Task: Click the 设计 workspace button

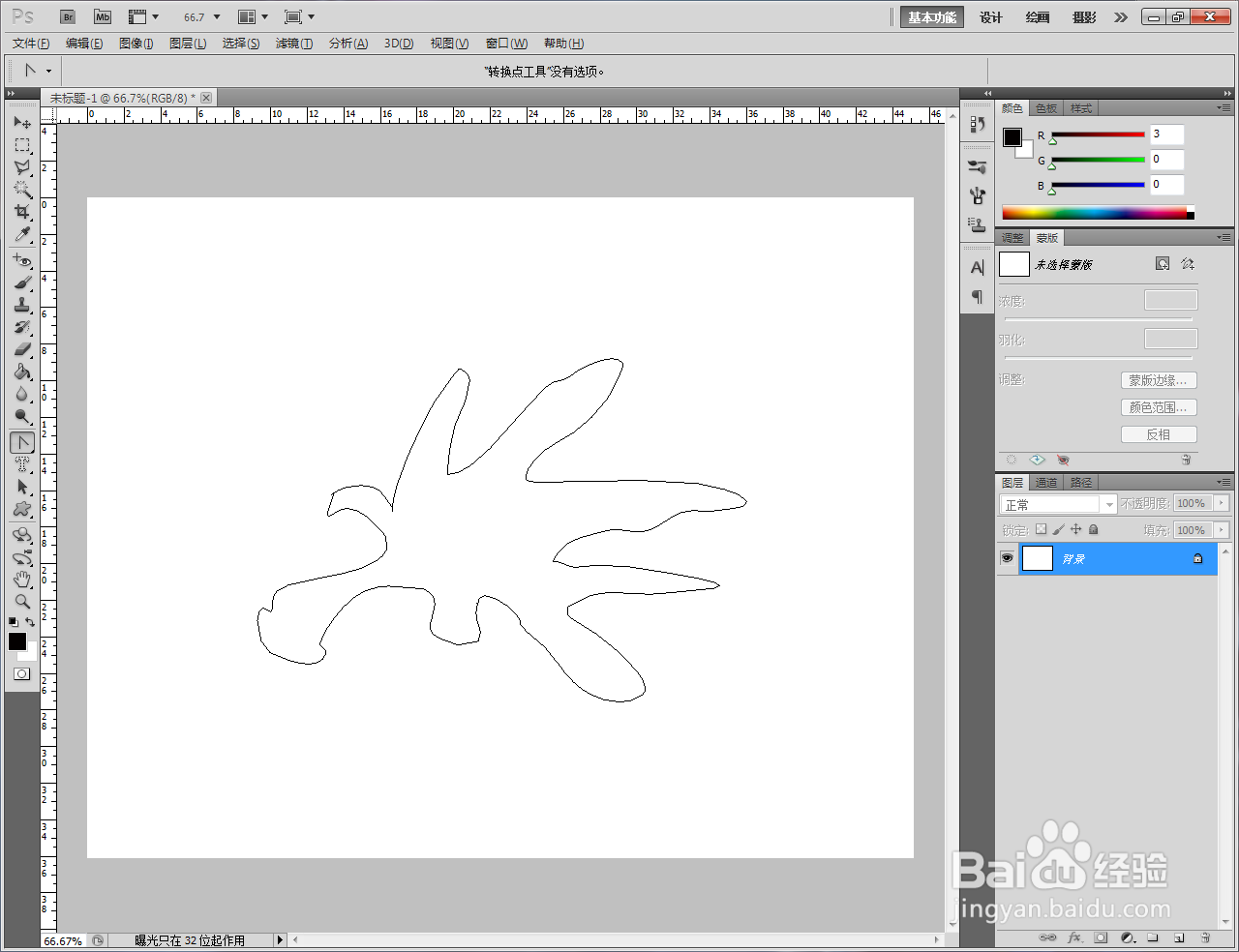Action: pyautogui.click(x=991, y=17)
